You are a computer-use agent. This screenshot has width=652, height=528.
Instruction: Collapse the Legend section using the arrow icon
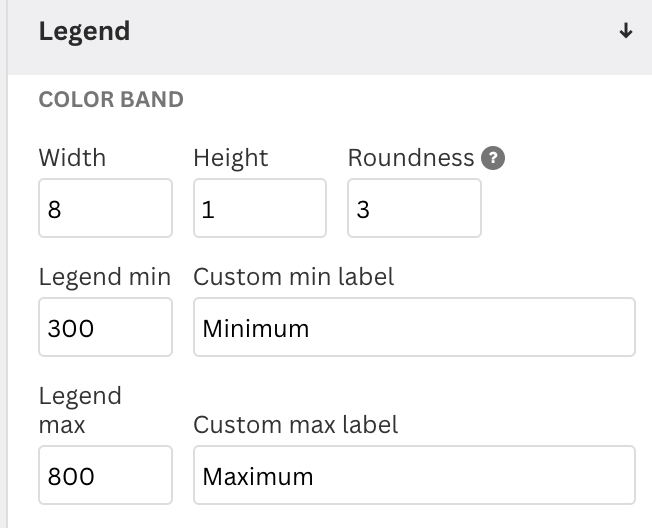626,31
